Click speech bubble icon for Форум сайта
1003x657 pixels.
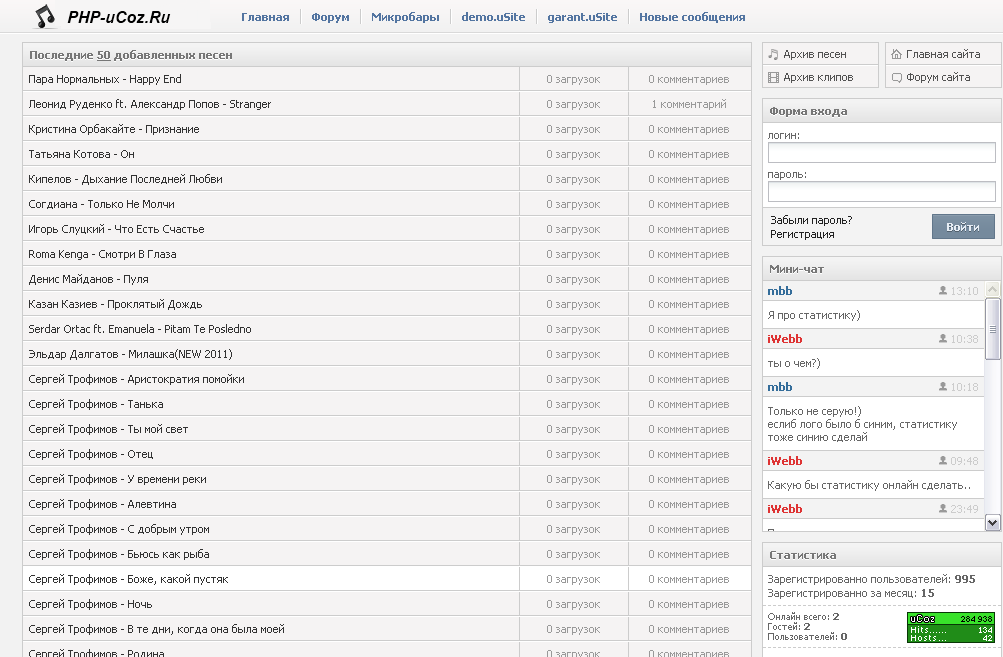tap(896, 77)
